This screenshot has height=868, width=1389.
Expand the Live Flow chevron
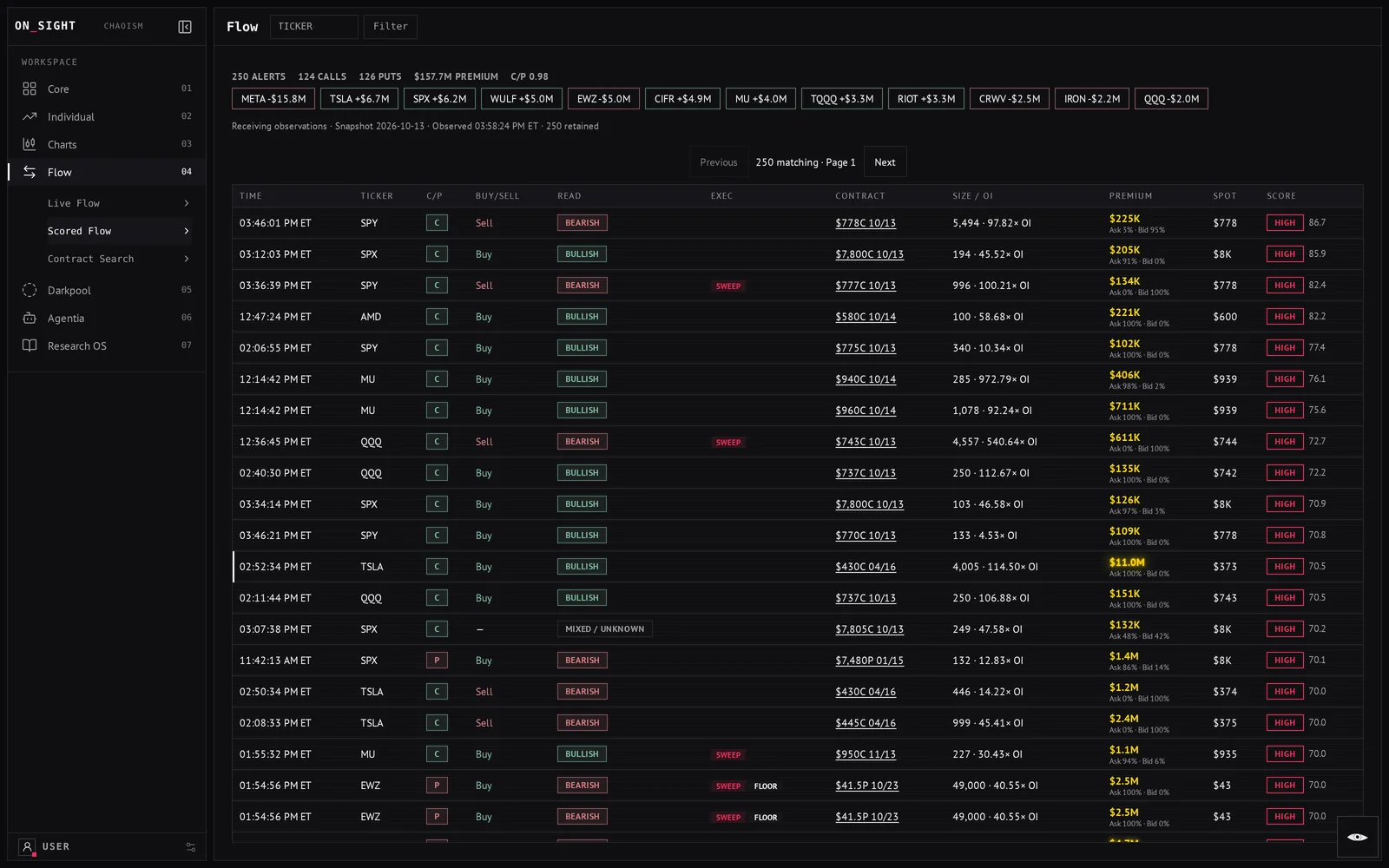coord(186,203)
